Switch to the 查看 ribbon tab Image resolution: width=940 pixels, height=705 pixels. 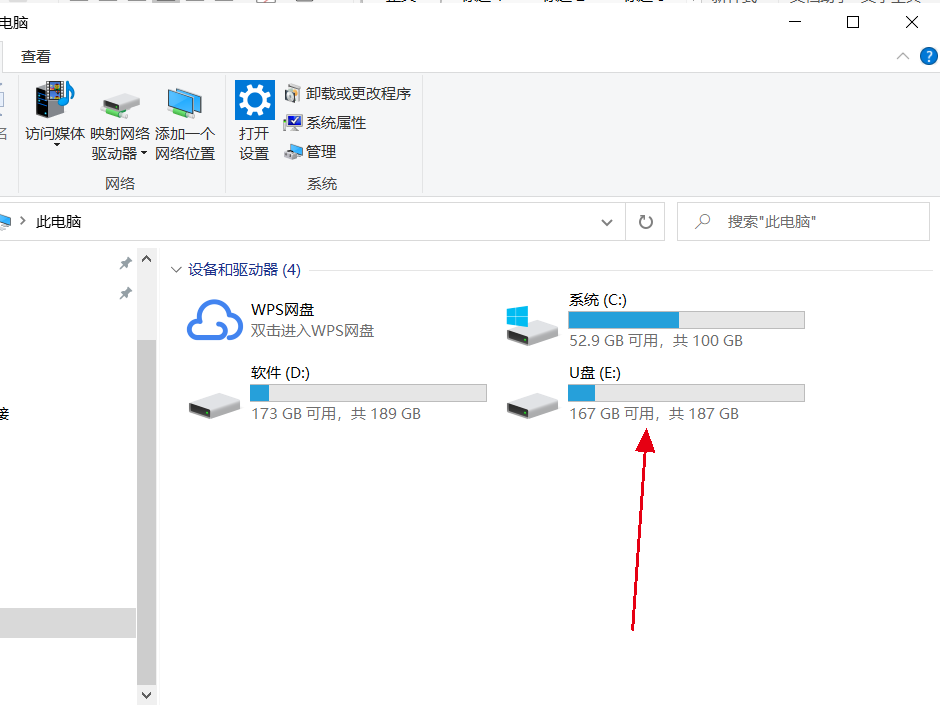pyautogui.click(x=36, y=57)
